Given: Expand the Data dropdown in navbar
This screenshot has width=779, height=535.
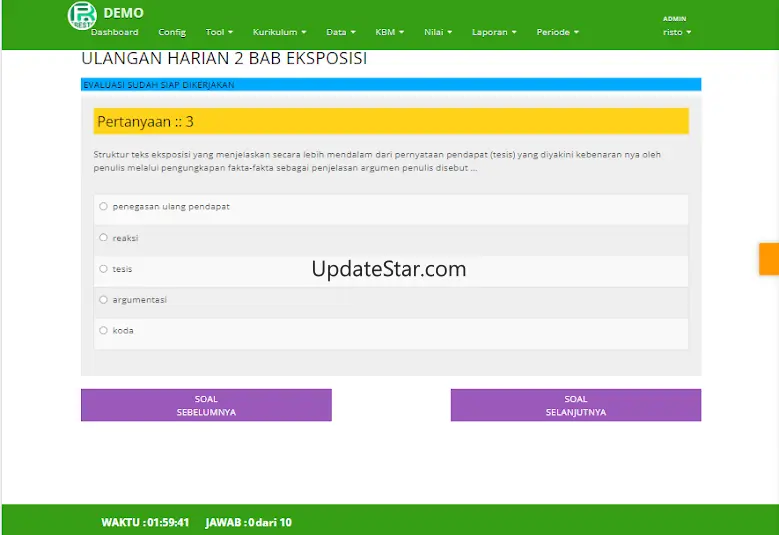Looking at the screenshot, I should click(x=340, y=32).
